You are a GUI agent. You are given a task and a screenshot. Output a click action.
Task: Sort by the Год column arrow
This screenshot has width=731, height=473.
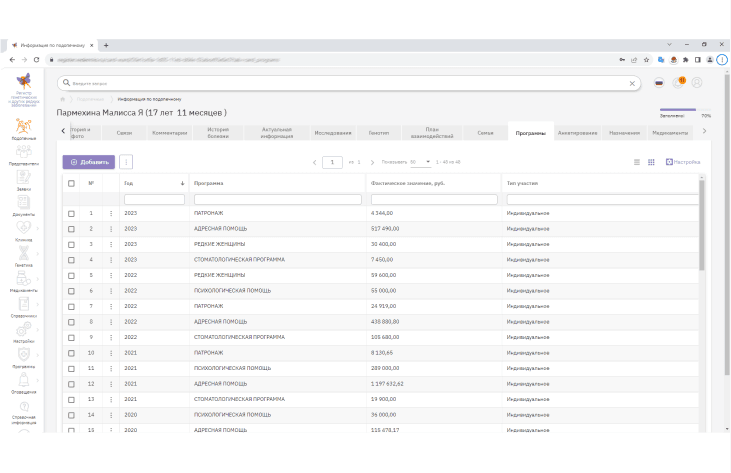pos(182,184)
